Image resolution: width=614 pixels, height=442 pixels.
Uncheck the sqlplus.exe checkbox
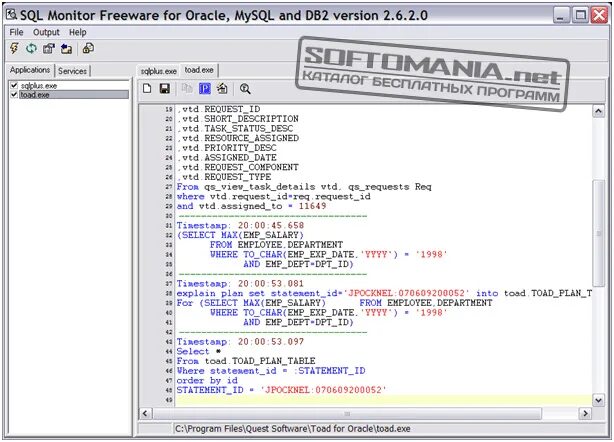(14, 85)
